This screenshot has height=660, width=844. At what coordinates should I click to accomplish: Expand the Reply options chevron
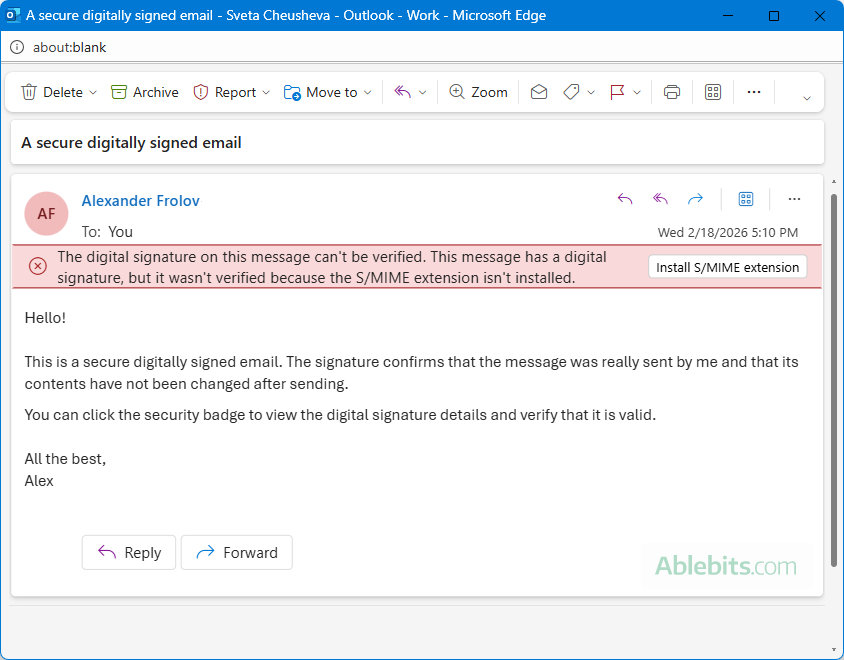click(x=423, y=91)
